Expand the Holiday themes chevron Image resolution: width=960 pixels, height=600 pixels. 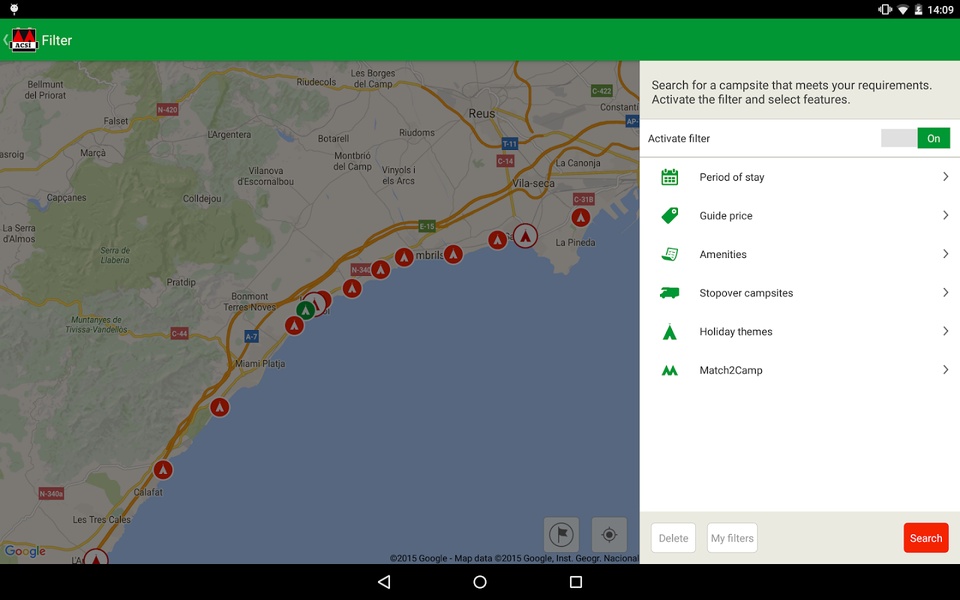pyautogui.click(x=945, y=331)
